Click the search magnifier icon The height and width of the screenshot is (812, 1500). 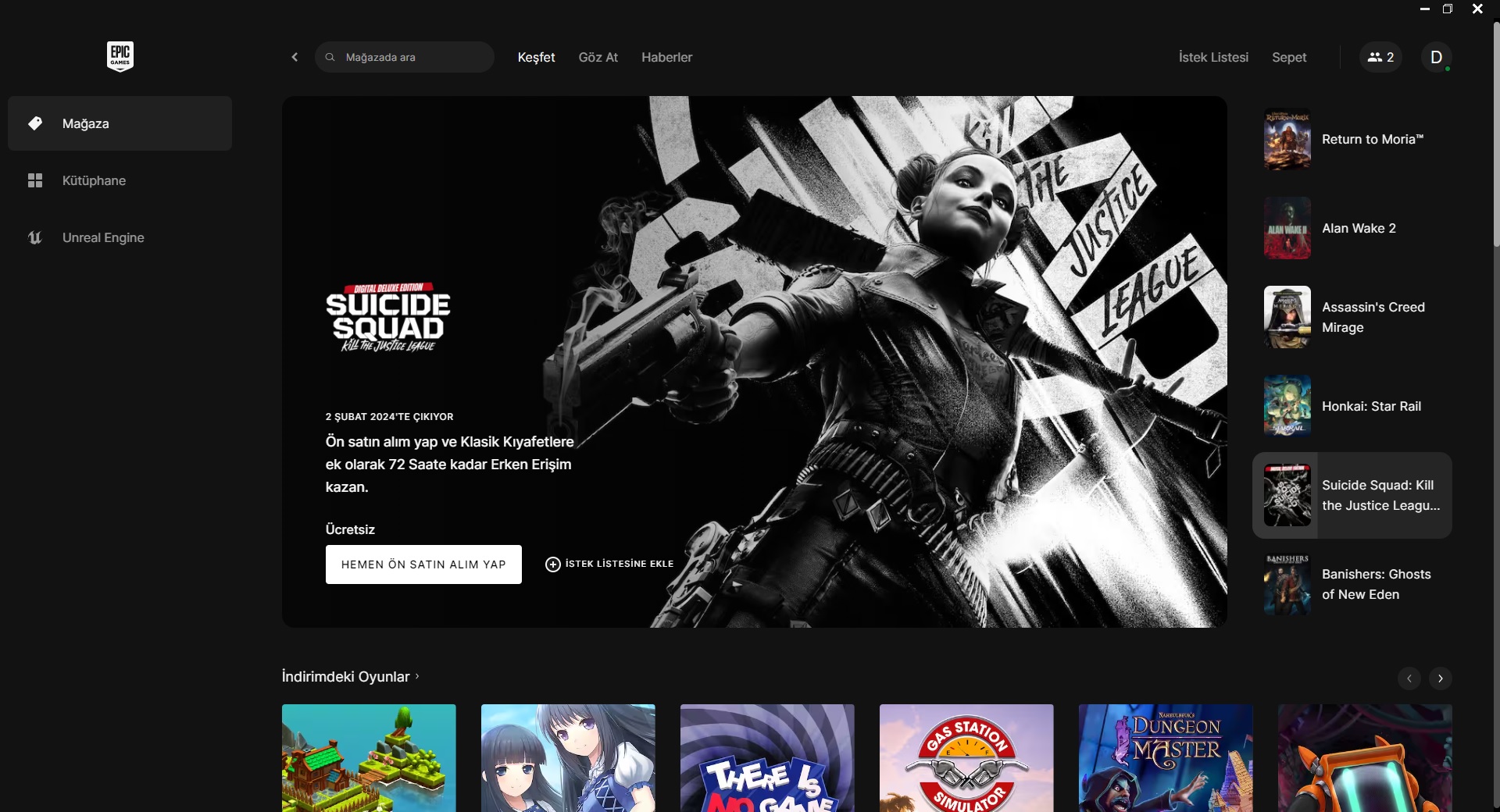[x=330, y=57]
